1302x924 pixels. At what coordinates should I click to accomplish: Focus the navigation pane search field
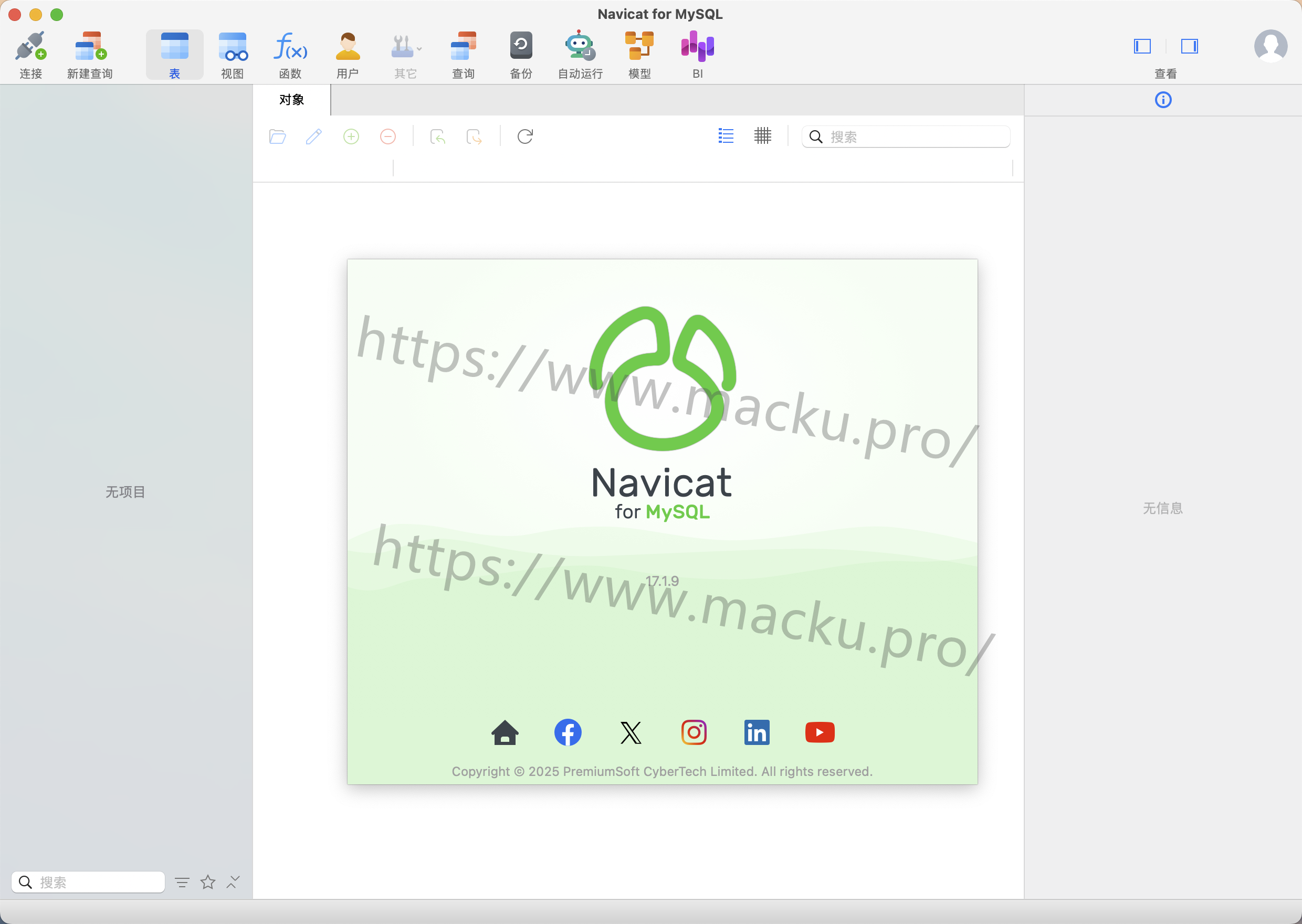click(88, 882)
